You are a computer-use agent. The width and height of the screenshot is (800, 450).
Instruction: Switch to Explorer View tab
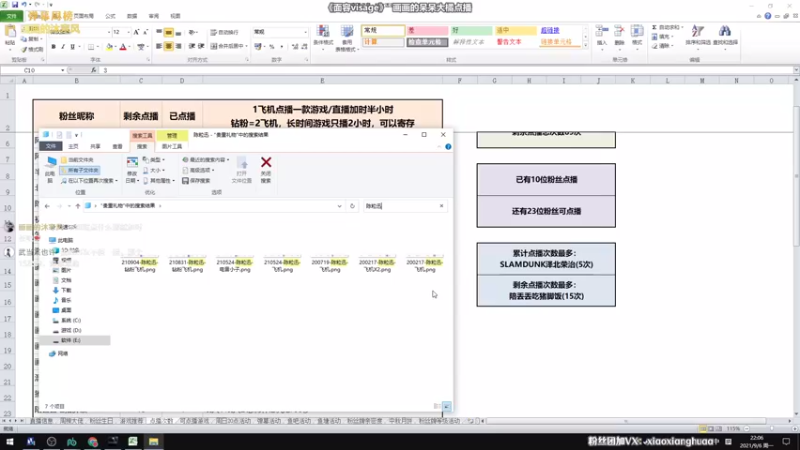(117, 146)
